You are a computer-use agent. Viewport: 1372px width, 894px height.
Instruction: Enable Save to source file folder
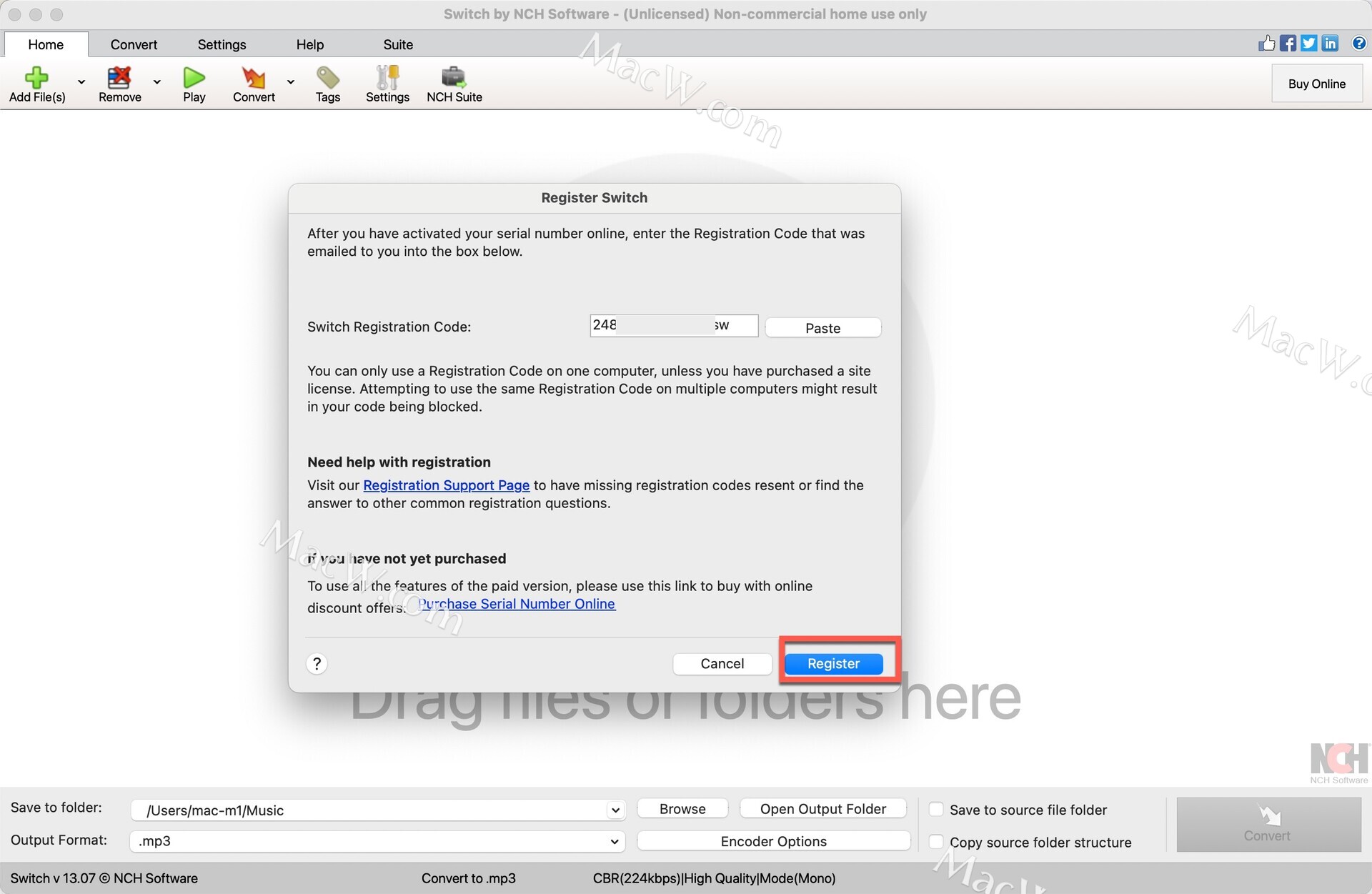tap(936, 809)
